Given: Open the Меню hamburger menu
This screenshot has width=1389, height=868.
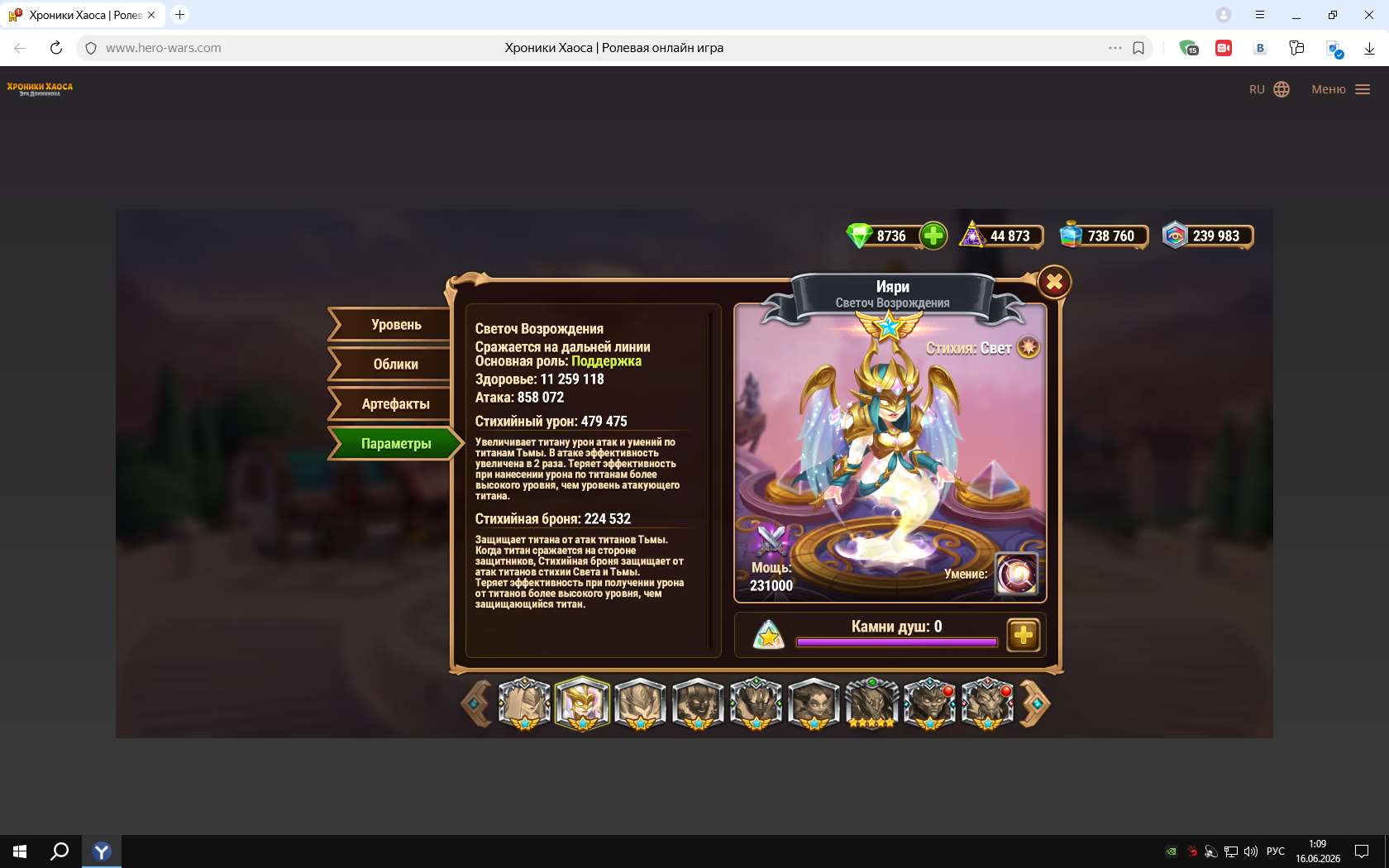Looking at the screenshot, I should coord(1341,89).
